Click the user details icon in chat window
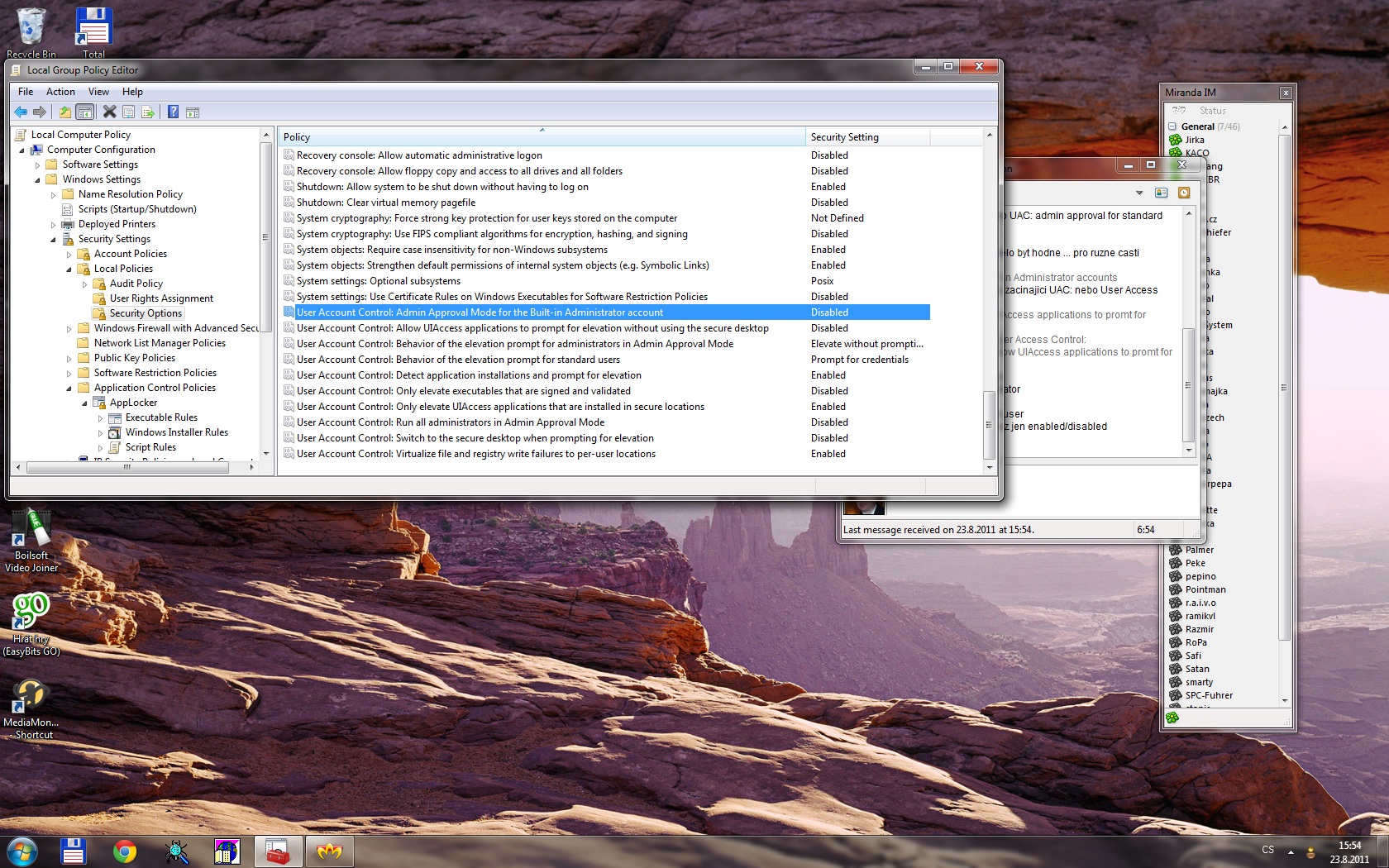 click(1161, 193)
